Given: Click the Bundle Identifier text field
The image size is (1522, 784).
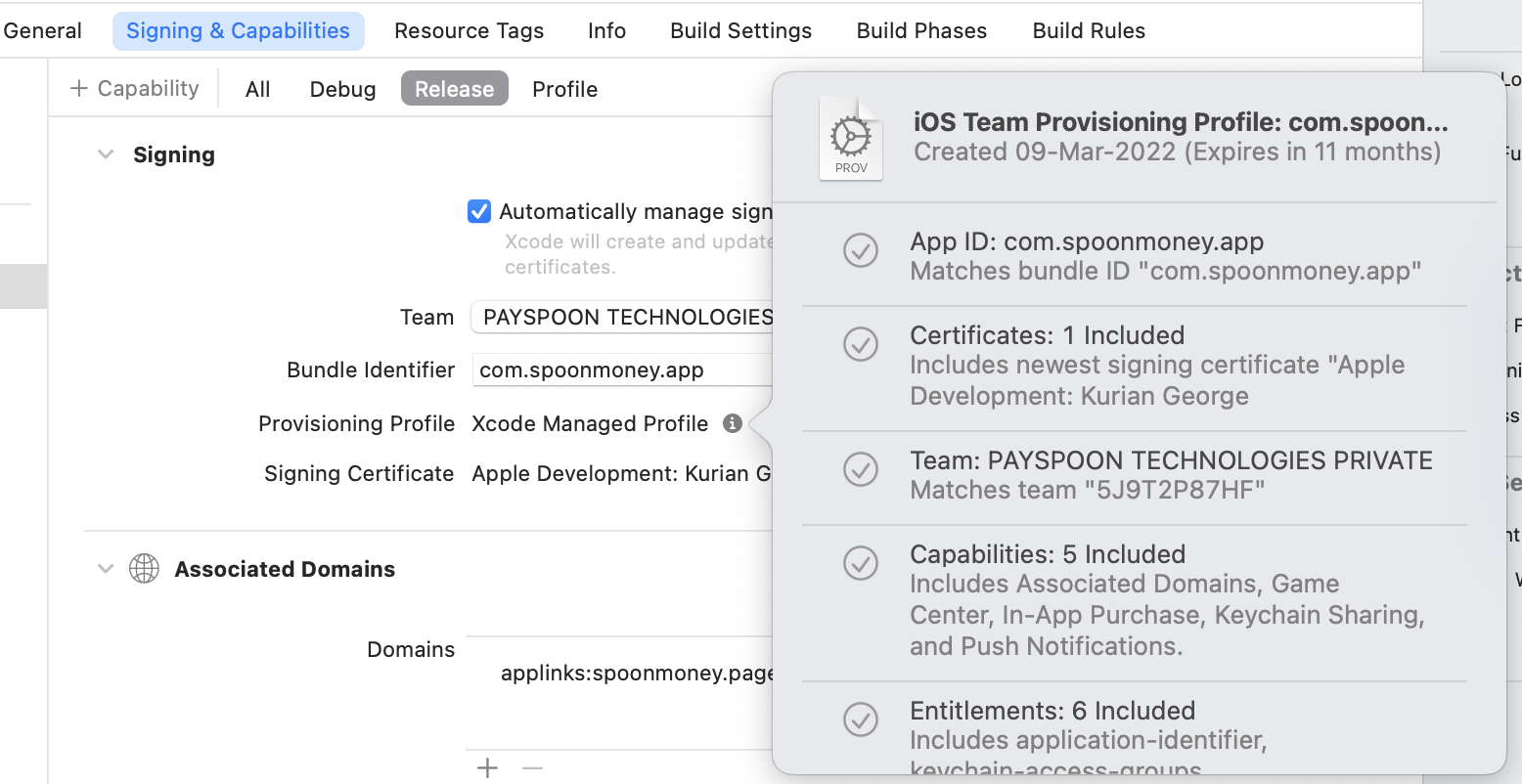Looking at the screenshot, I should coord(622,370).
